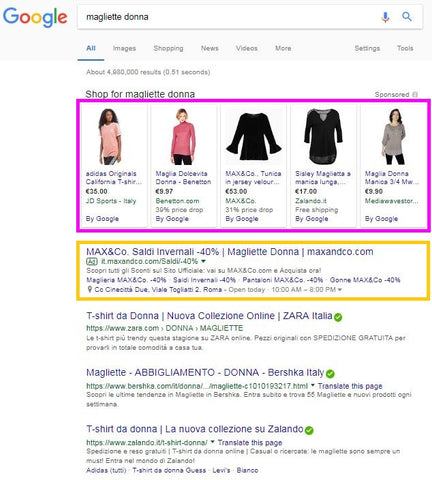Expand MAX&Co. store opening hours arrow
Screen dimensions: 432x480
coord(340,290)
